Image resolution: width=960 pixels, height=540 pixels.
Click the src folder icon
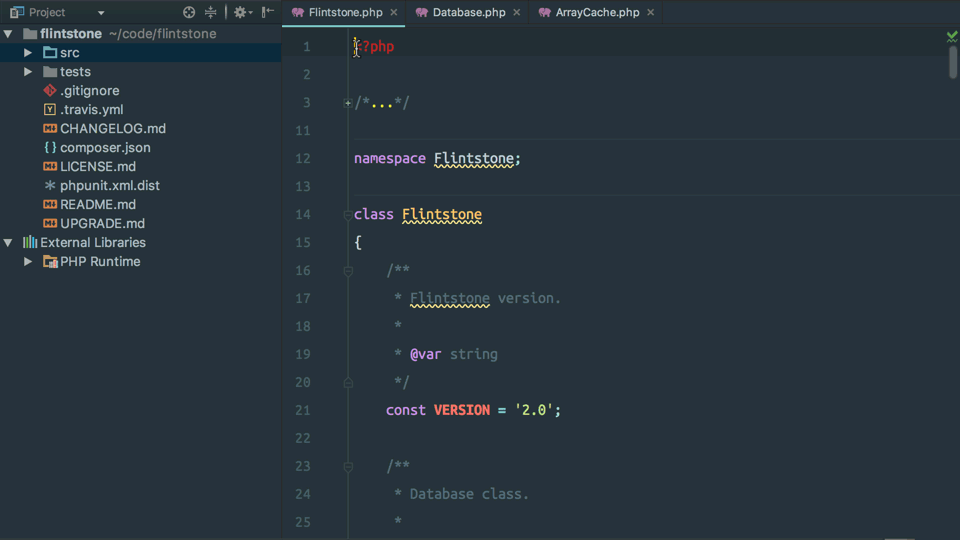[50, 53]
